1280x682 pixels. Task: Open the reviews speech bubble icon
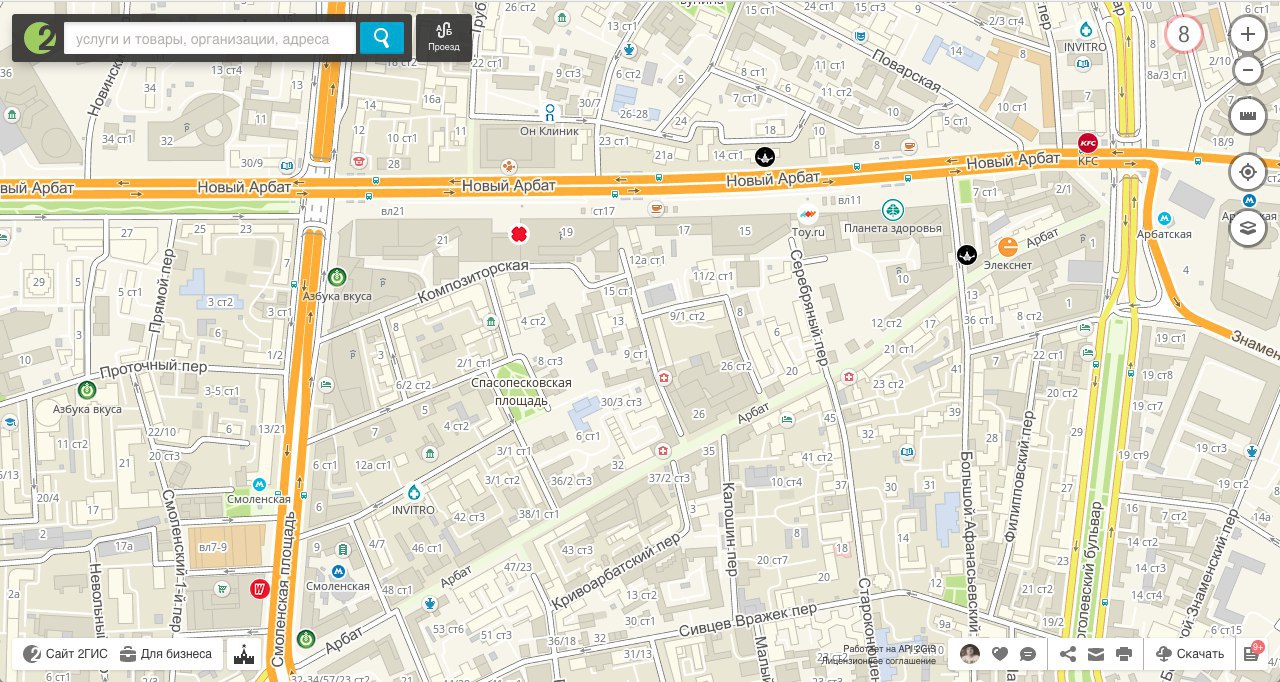point(1028,654)
